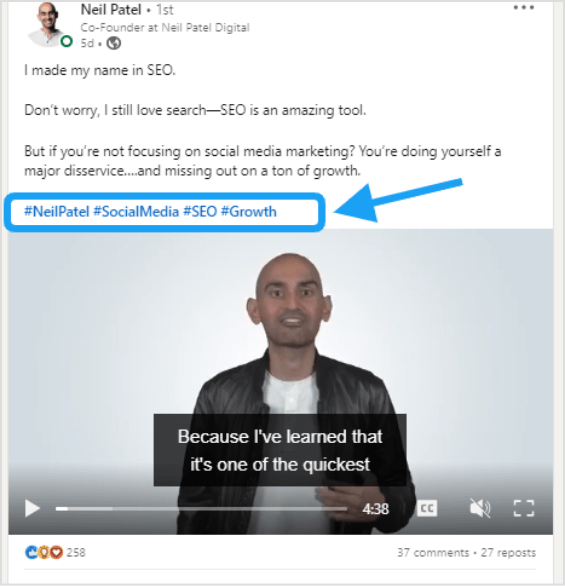565x586 pixels.
Task: Unmute the video using the speaker icon
Action: click(480, 508)
